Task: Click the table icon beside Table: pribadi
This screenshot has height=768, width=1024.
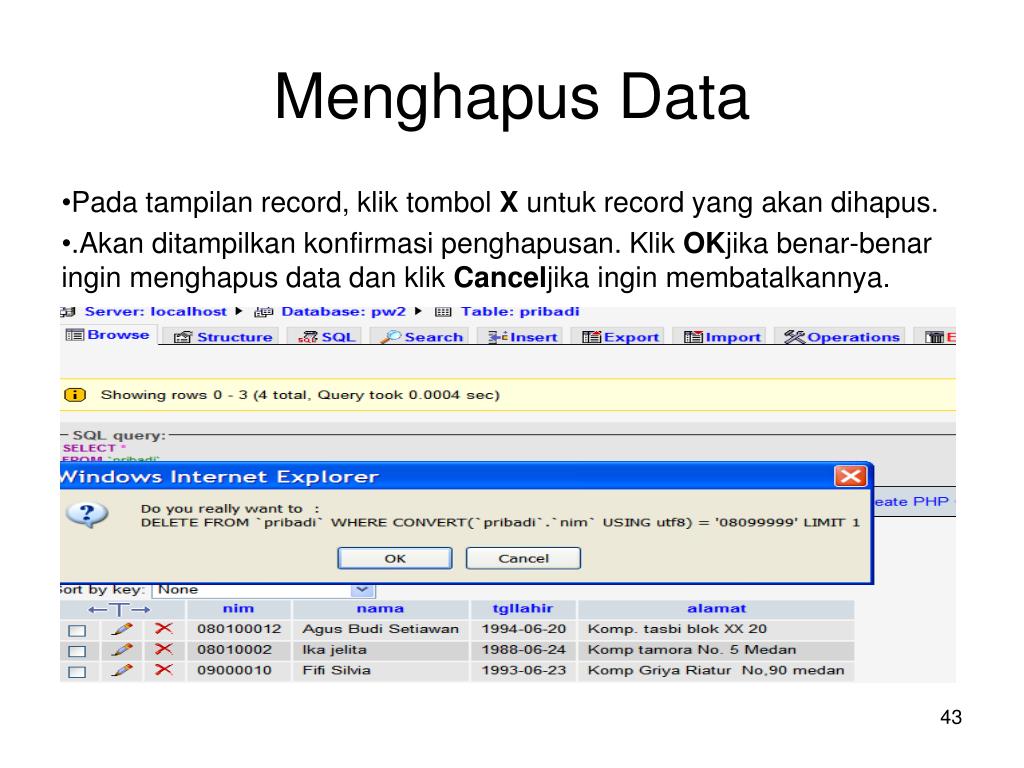Action: [443, 312]
